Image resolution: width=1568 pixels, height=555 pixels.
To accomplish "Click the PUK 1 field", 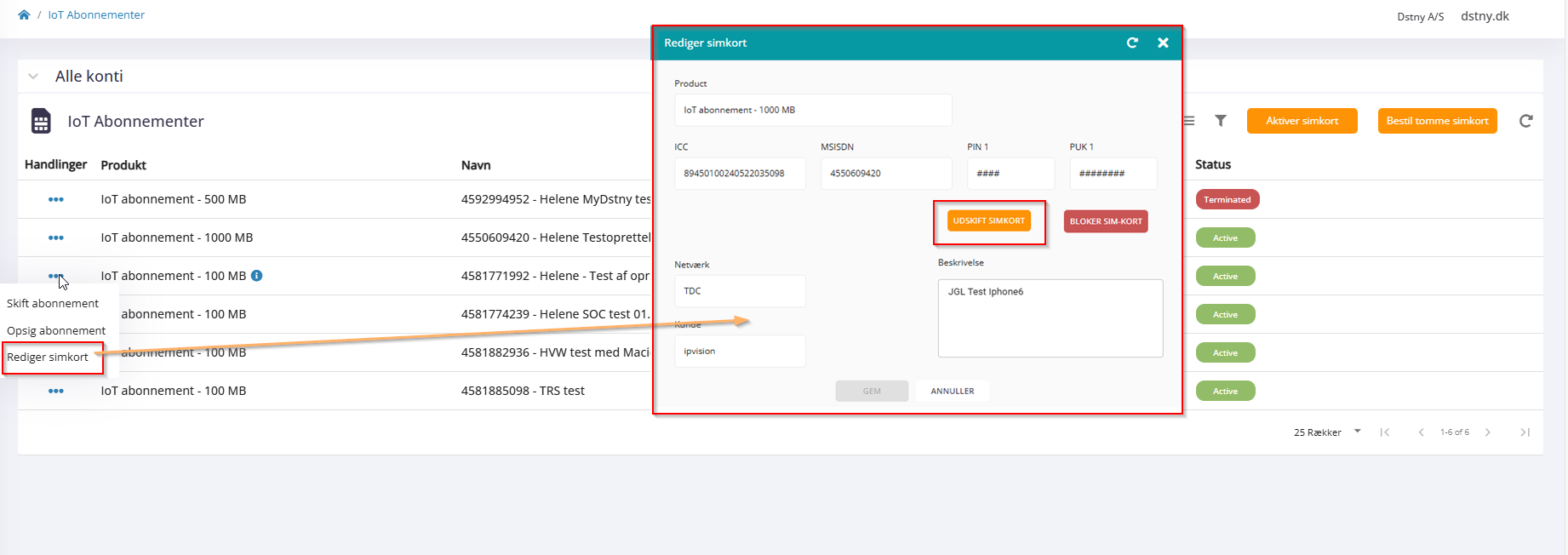I will point(1113,173).
